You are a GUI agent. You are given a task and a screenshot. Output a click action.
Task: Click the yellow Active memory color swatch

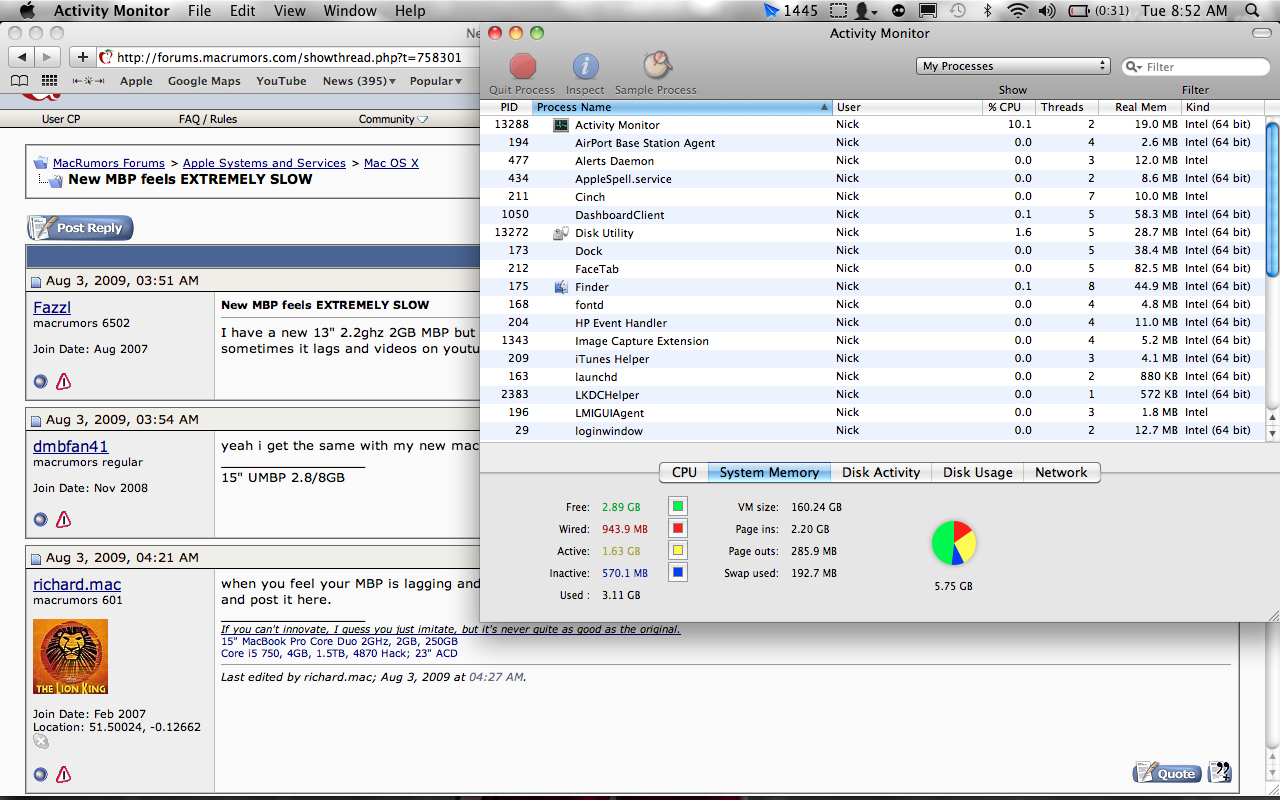677,551
